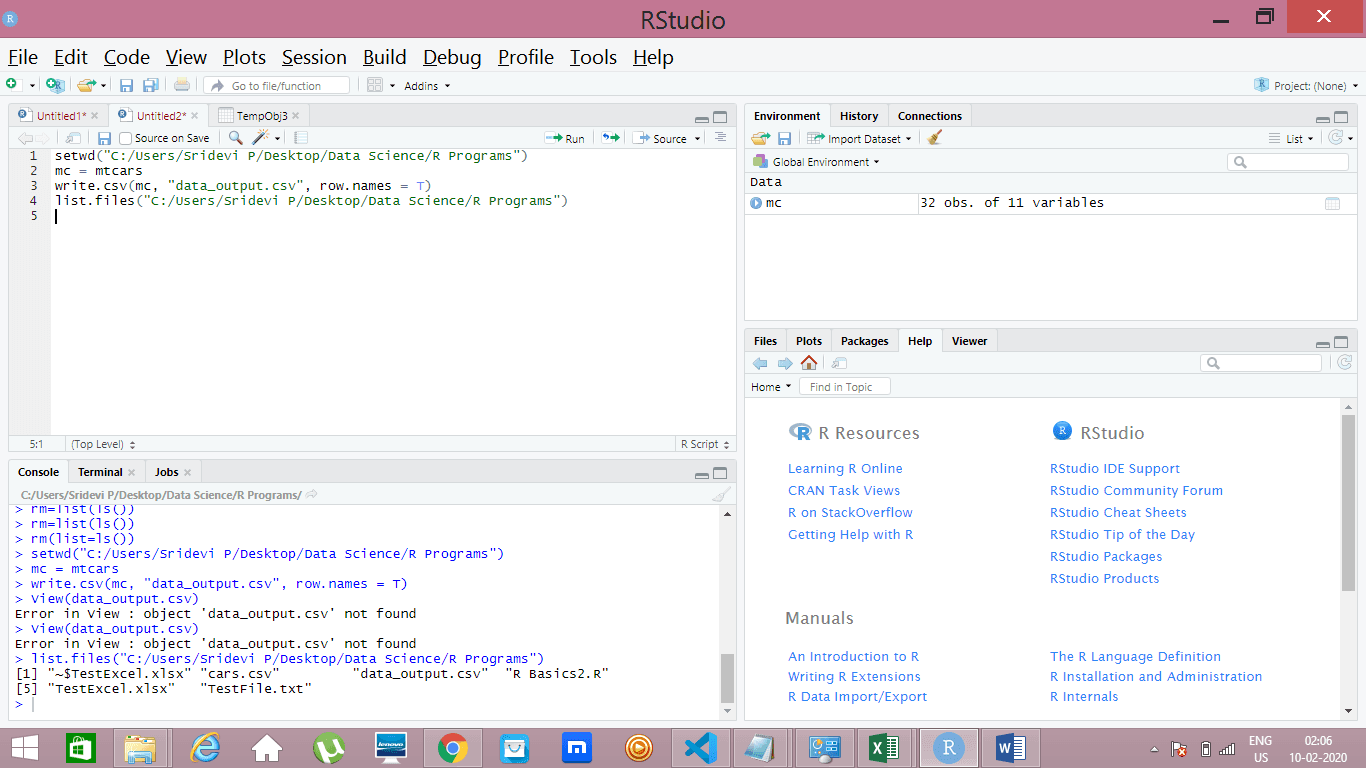Click the Print document icon
The width and height of the screenshot is (1366, 768).
pos(181,85)
